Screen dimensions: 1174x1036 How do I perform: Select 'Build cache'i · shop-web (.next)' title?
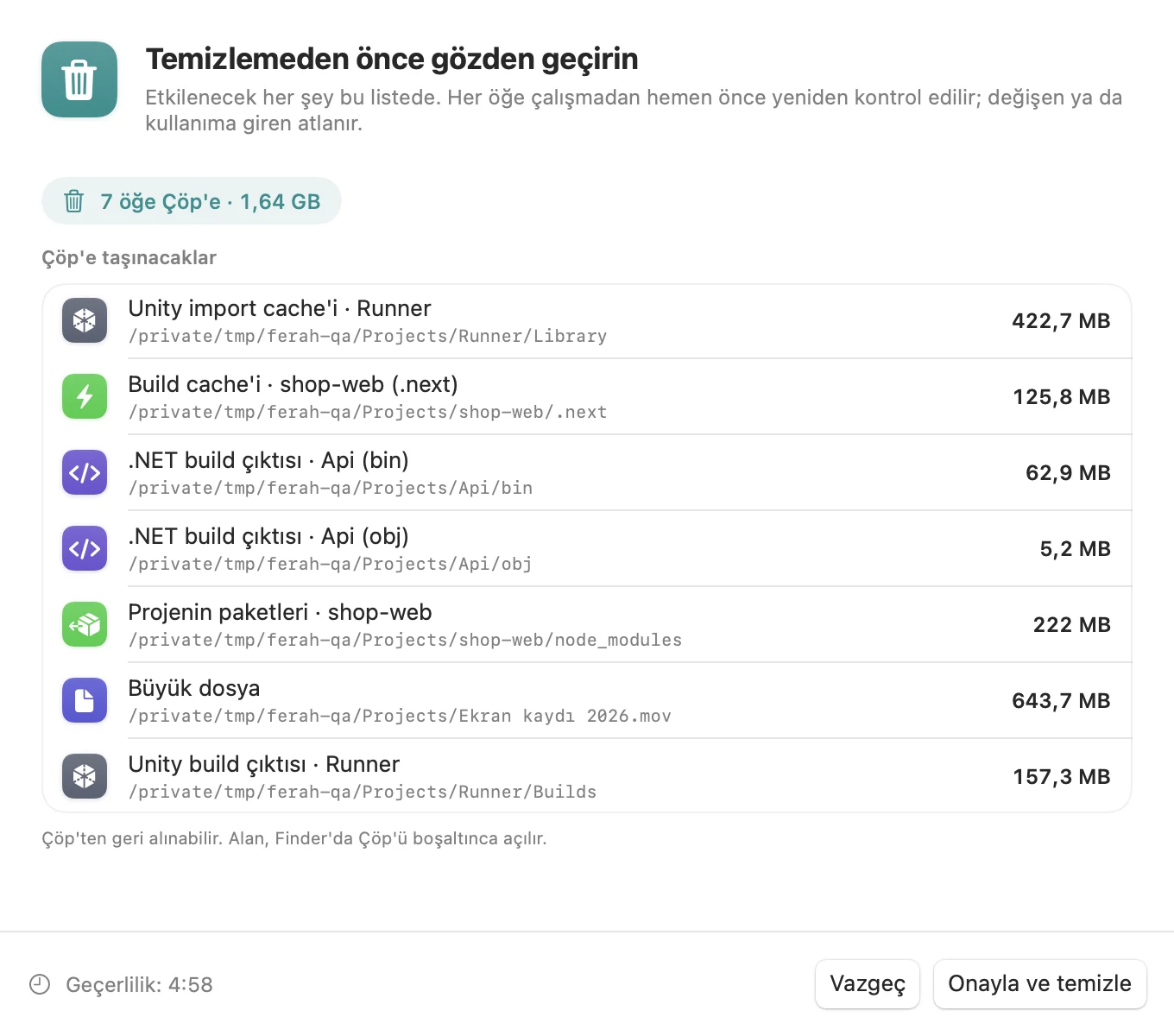click(293, 384)
